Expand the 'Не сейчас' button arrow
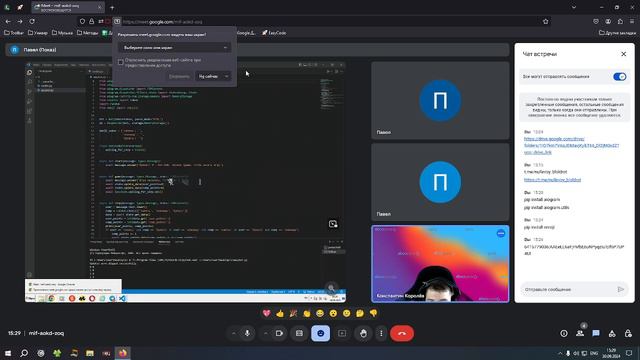Screen dimensions: 640x360 227,76
